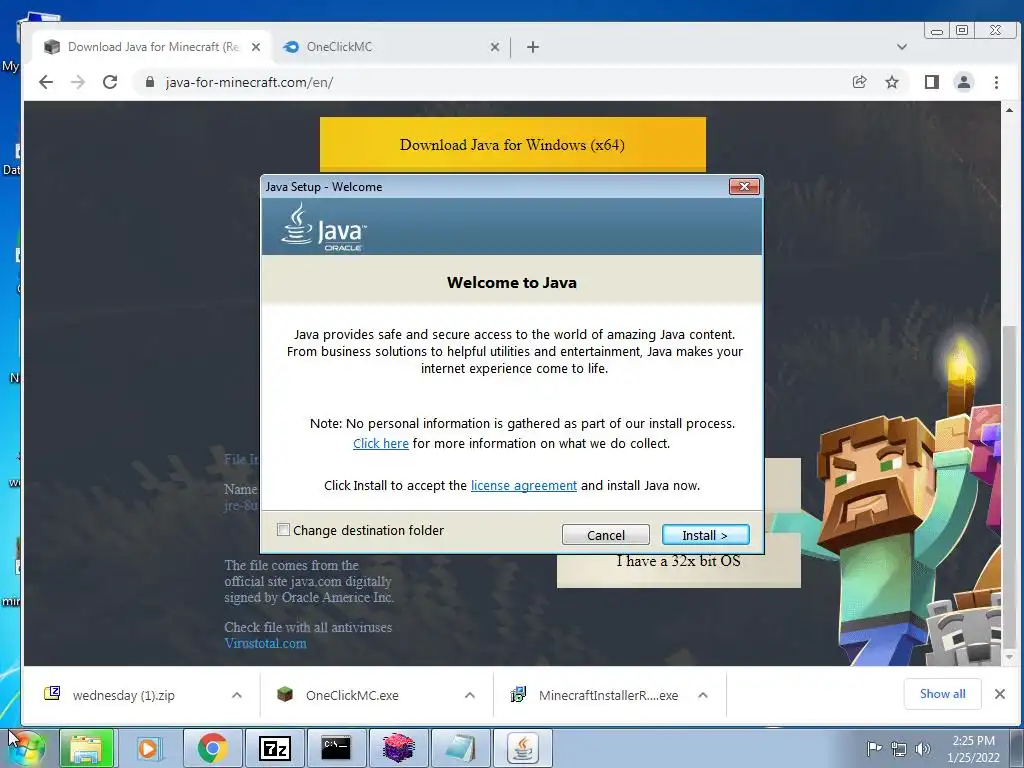Expand options for OneClickMC.exe download
Screen dimensions: 1024x768
(470, 695)
